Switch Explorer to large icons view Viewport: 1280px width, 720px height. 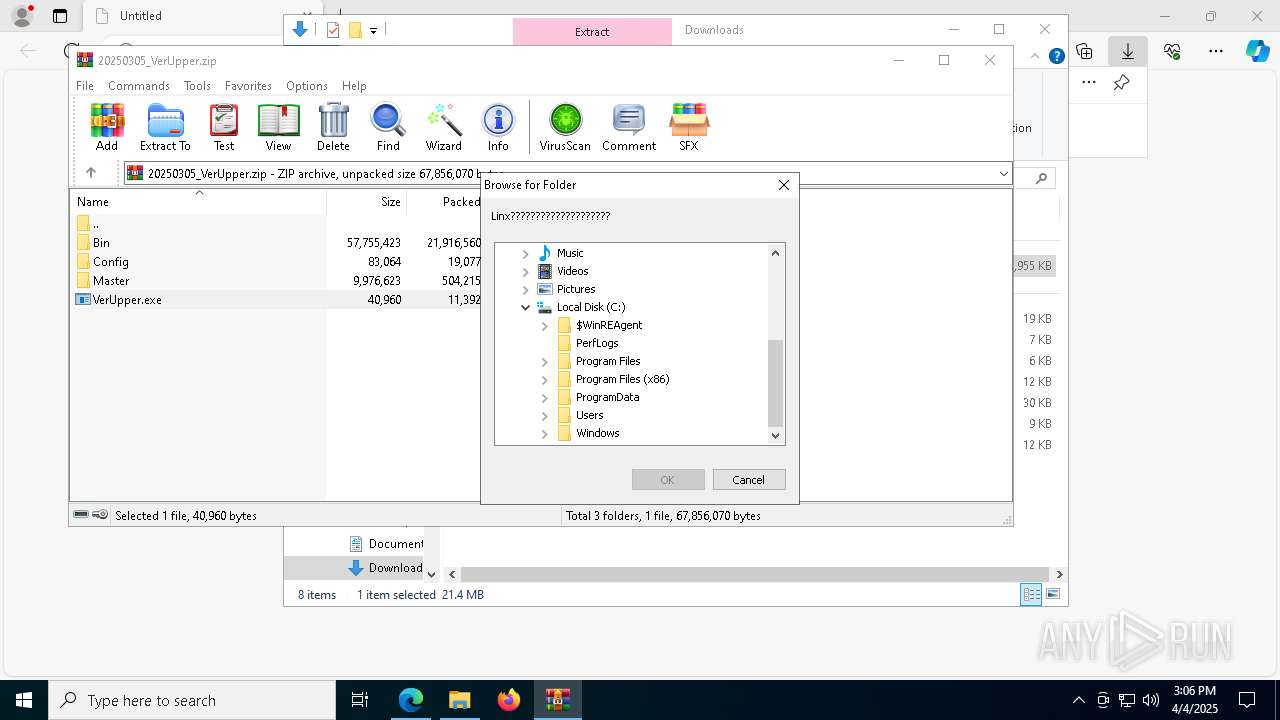(1053, 595)
